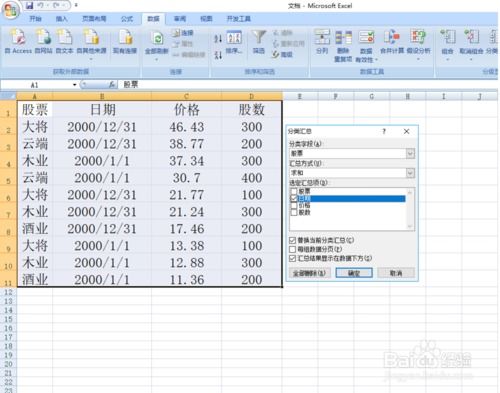Switch to the 开发工具 ribbon tab
The height and width of the screenshot is (393, 500).
click(239, 19)
